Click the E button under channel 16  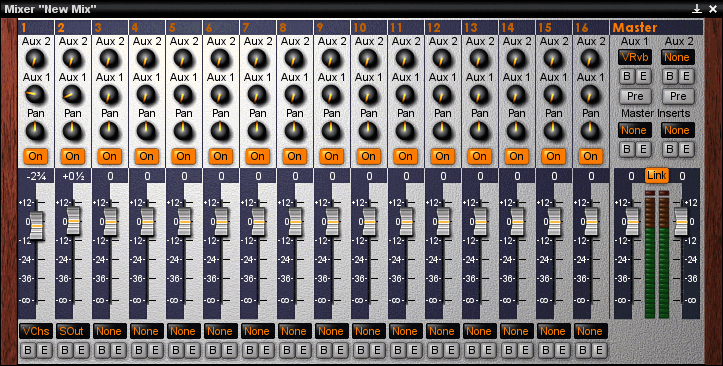(599, 350)
